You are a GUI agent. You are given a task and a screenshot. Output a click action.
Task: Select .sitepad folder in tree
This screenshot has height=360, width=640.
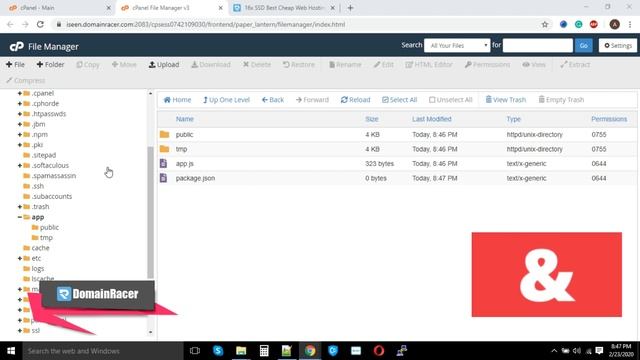point(44,155)
